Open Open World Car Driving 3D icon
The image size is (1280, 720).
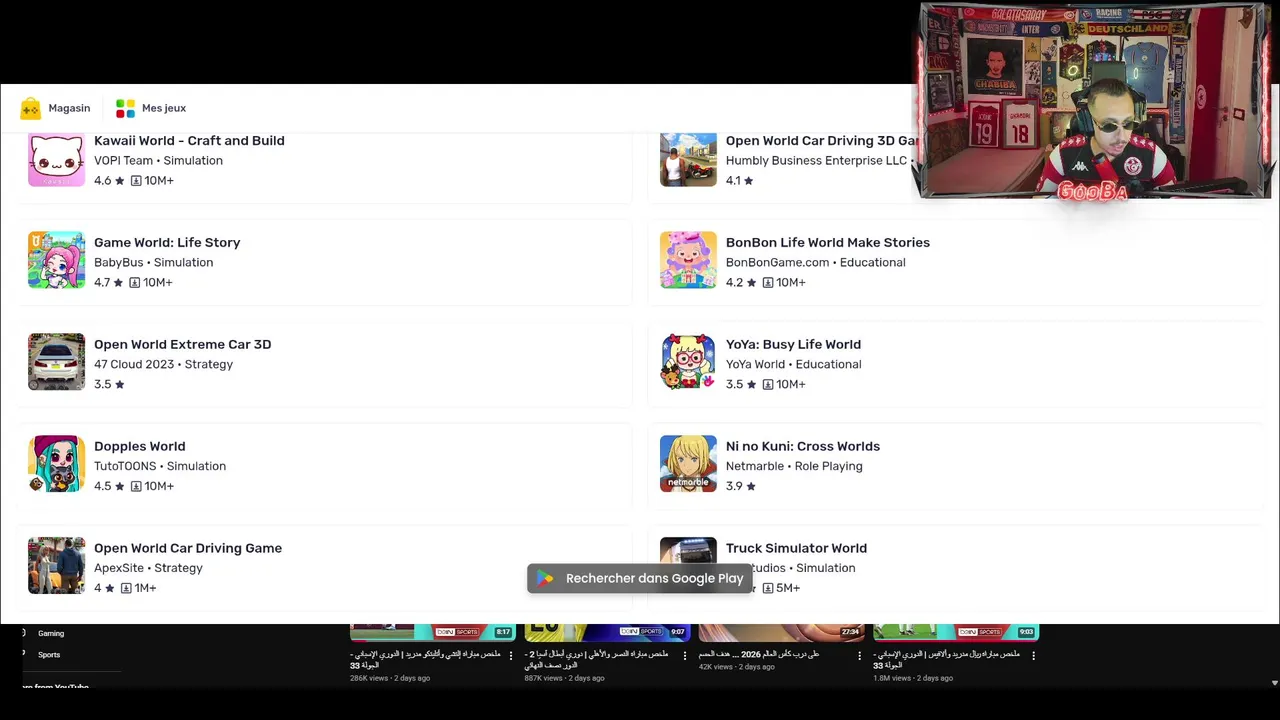[x=688, y=160]
